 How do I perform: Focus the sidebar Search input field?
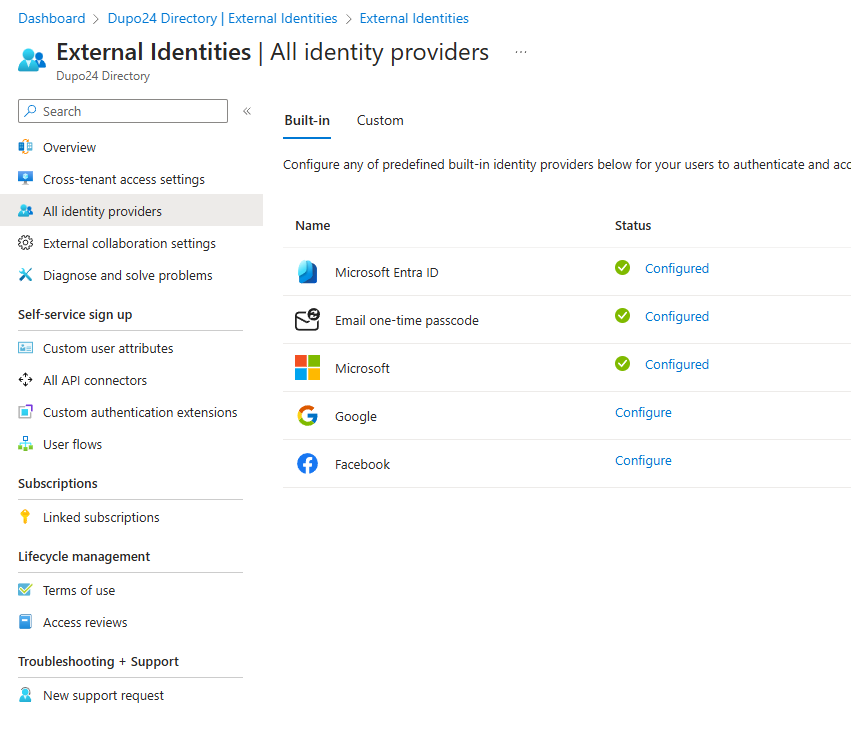click(x=123, y=111)
